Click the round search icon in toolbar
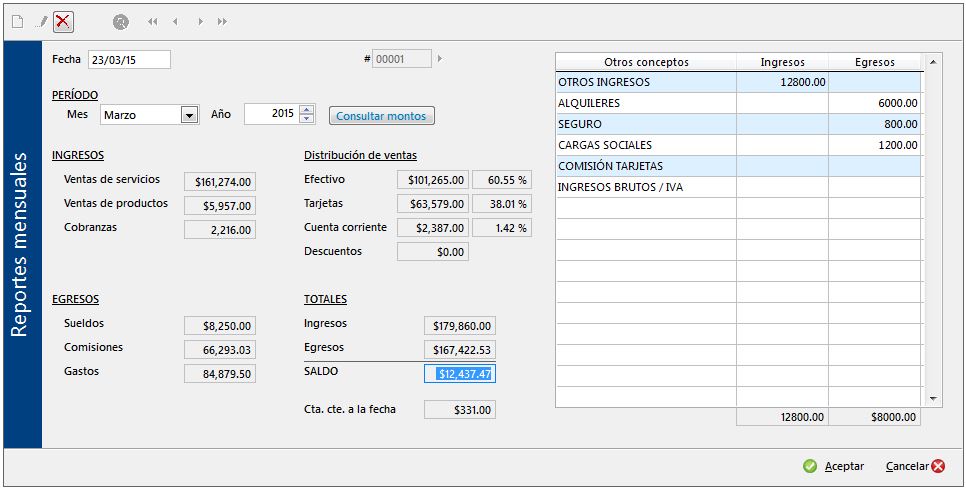The image size is (966, 489). (x=121, y=21)
